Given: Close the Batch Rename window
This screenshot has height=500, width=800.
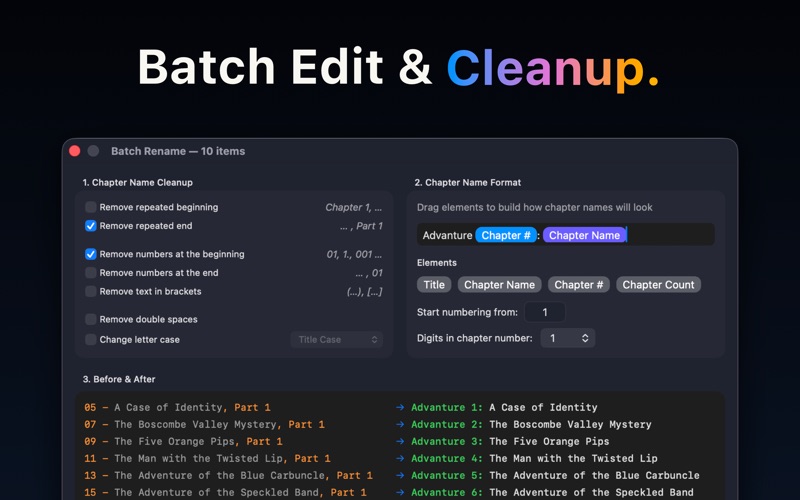Looking at the screenshot, I should pos(75,151).
